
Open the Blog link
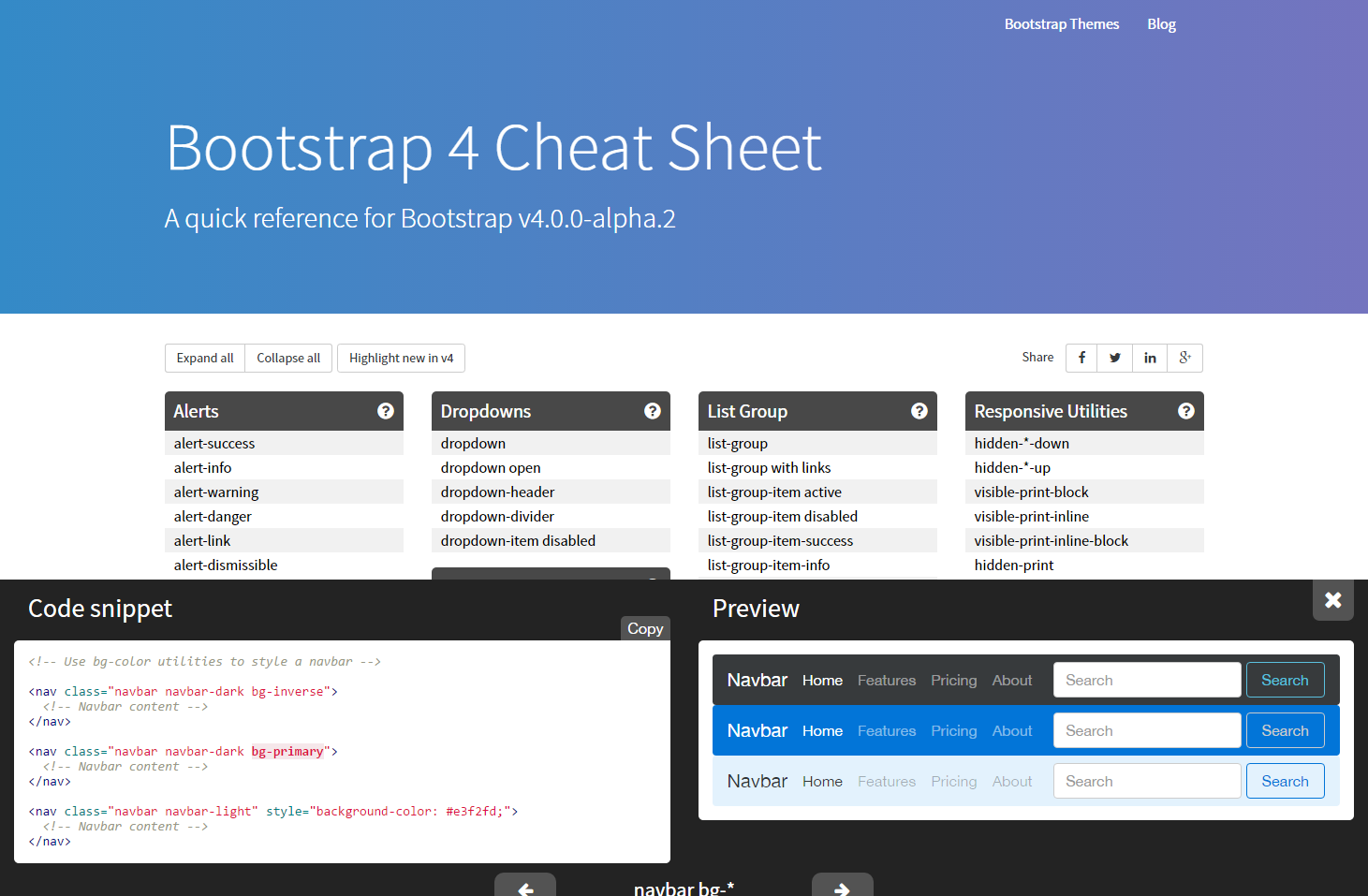tap(1161, 24)
